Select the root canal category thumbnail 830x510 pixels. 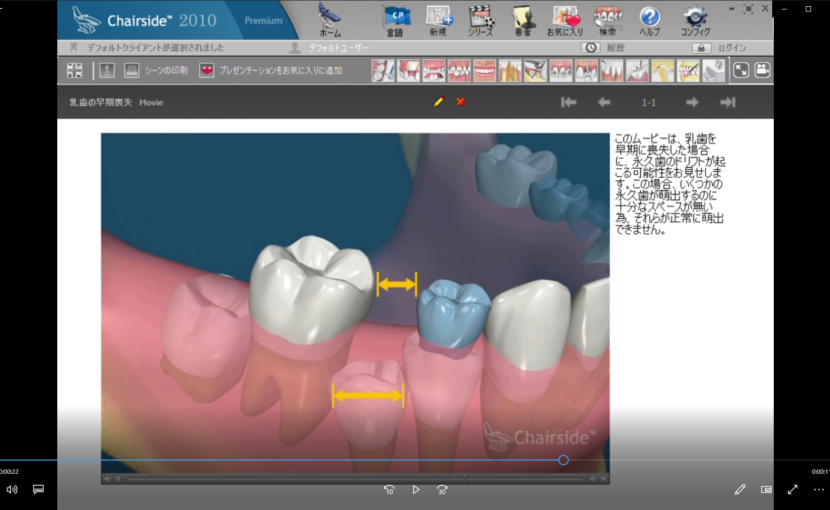pos(510,70)
